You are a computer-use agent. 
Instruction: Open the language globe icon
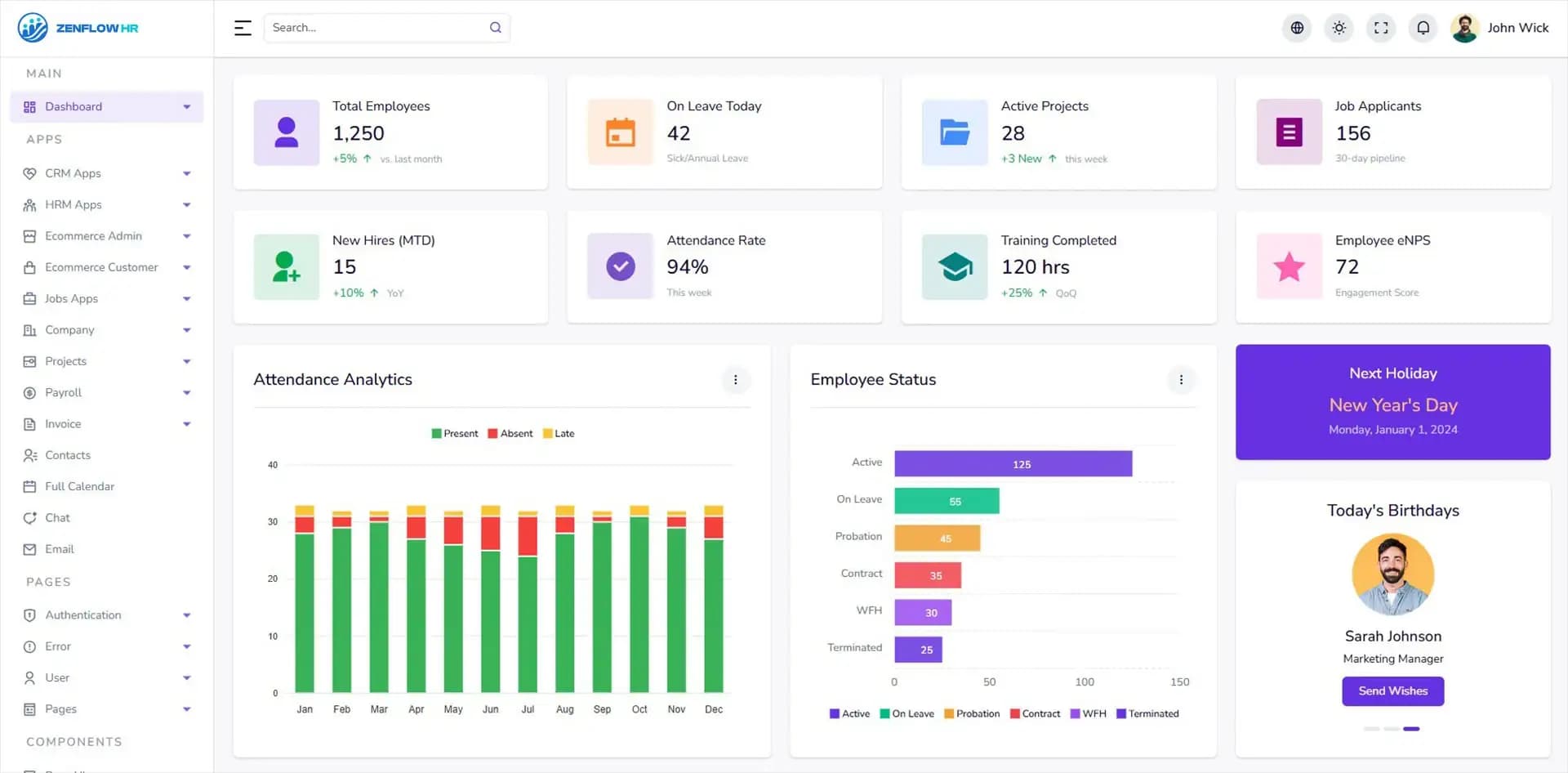[1297, 28]
